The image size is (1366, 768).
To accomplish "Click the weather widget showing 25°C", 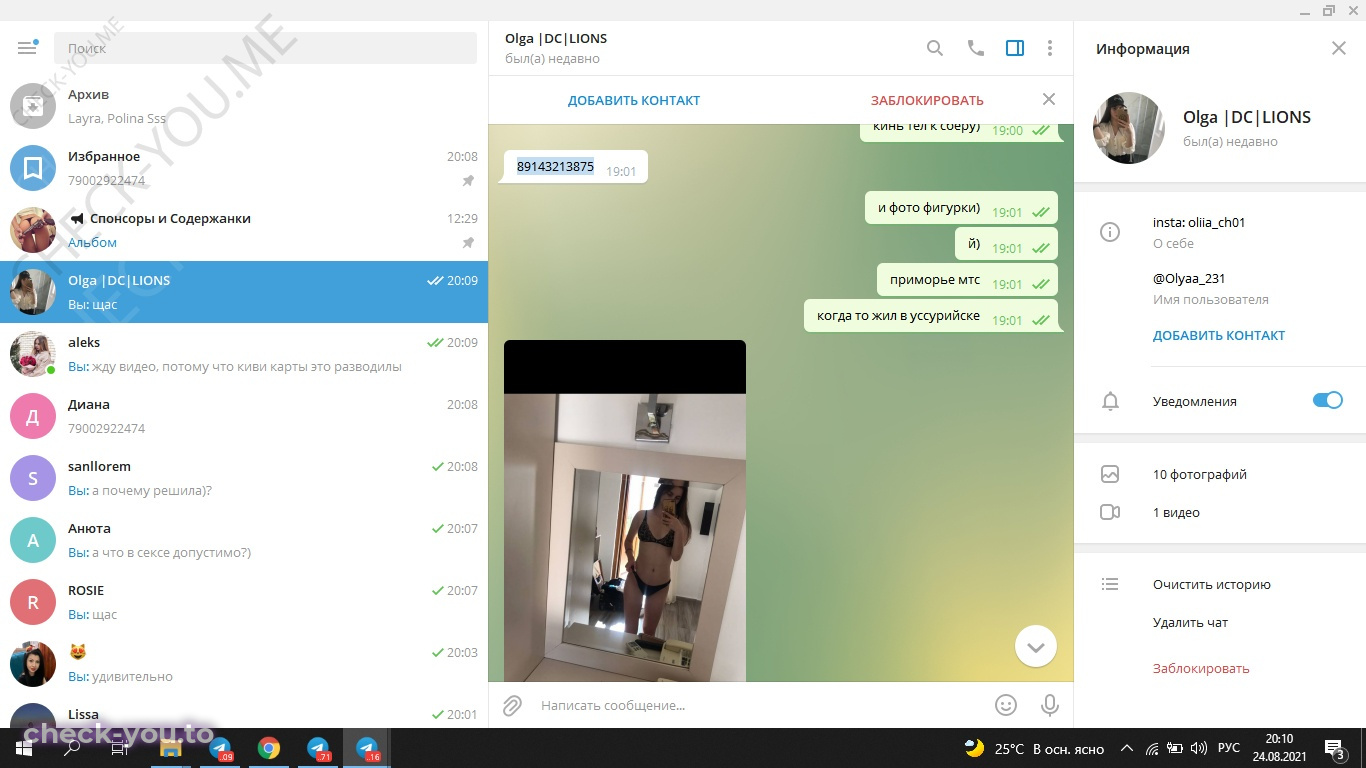I will pos(1034,748).
